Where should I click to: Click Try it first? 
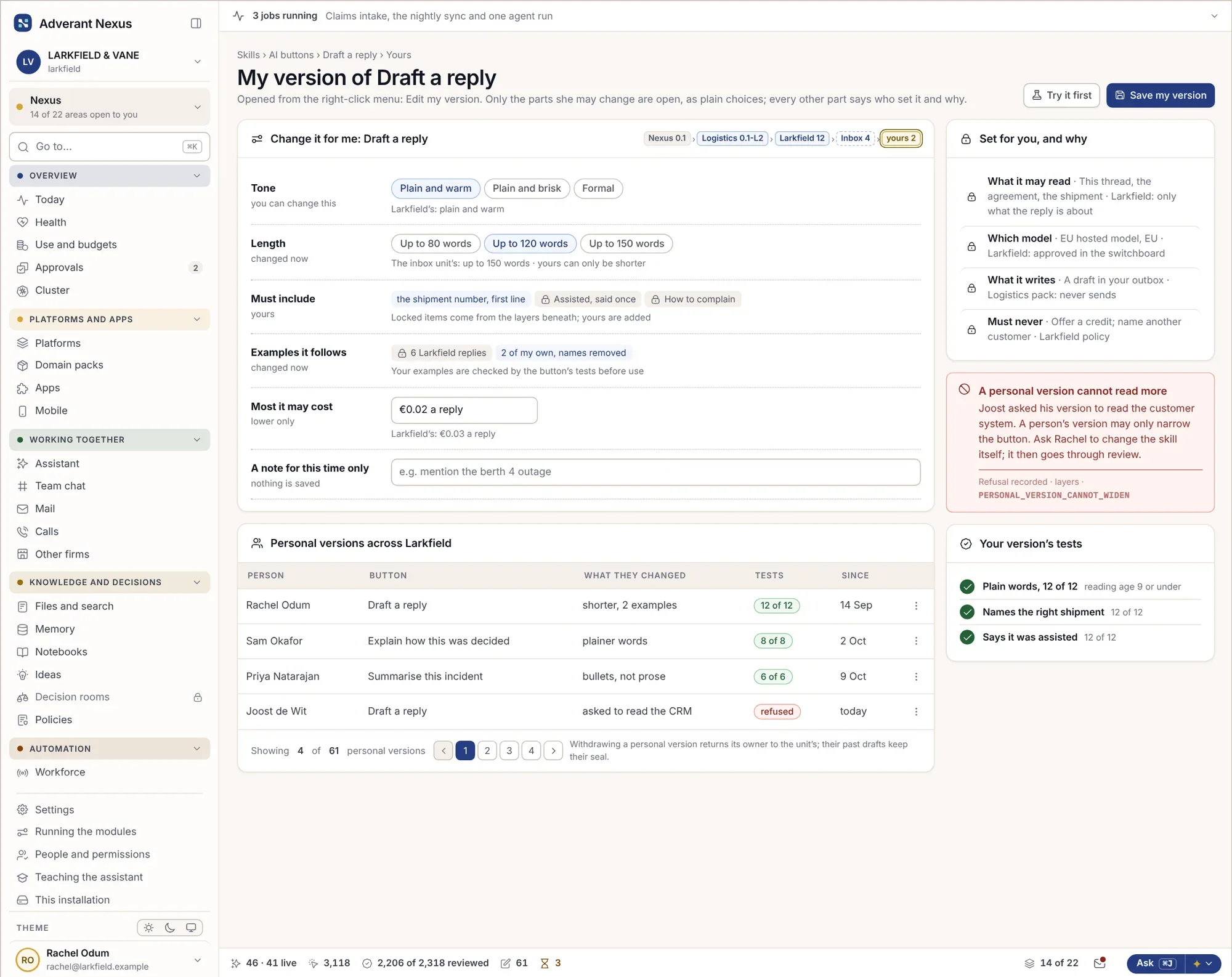[1061, 95]
